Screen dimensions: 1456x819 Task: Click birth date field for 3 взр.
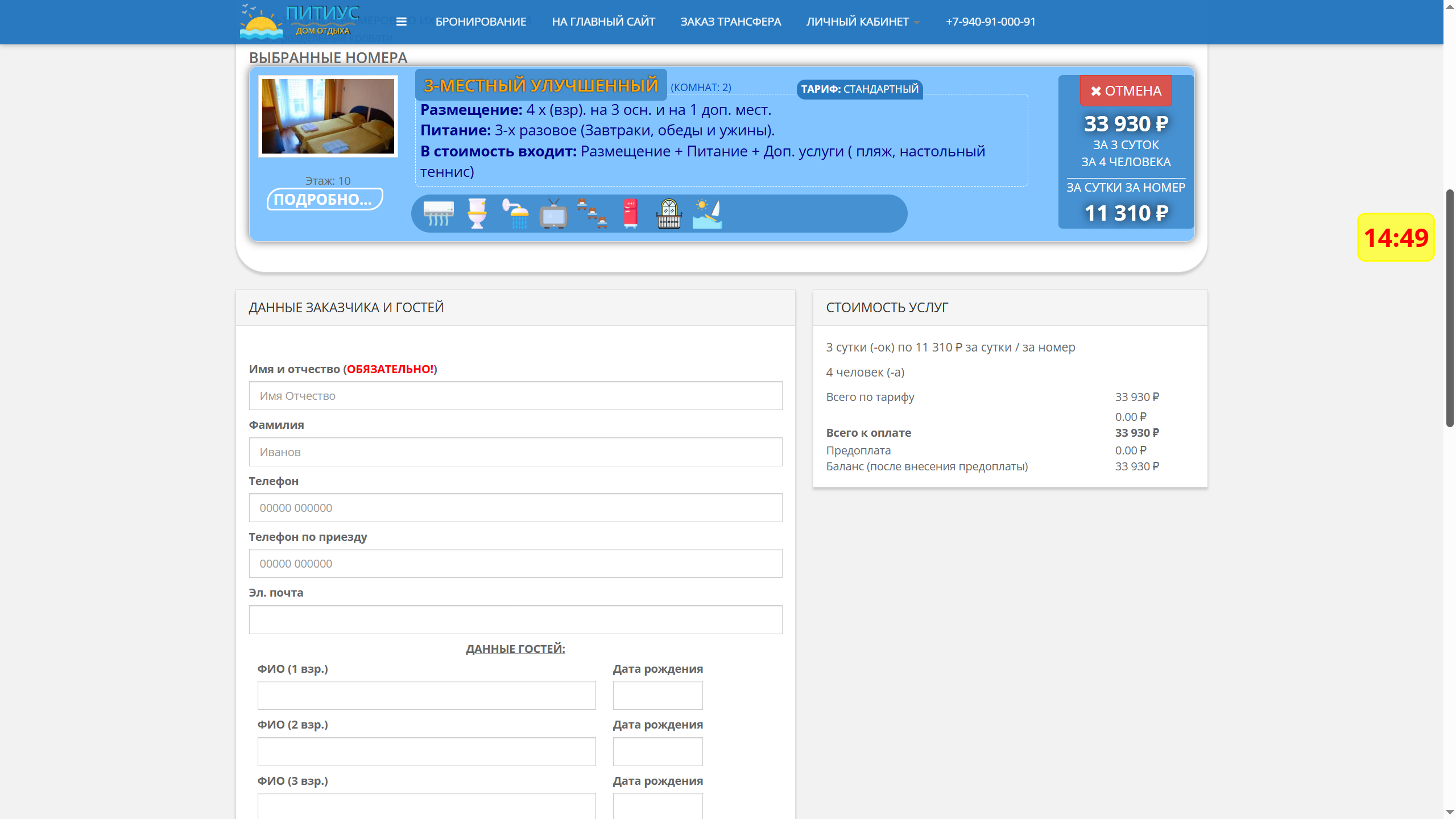pyautogui.click(x=657, y=806)
